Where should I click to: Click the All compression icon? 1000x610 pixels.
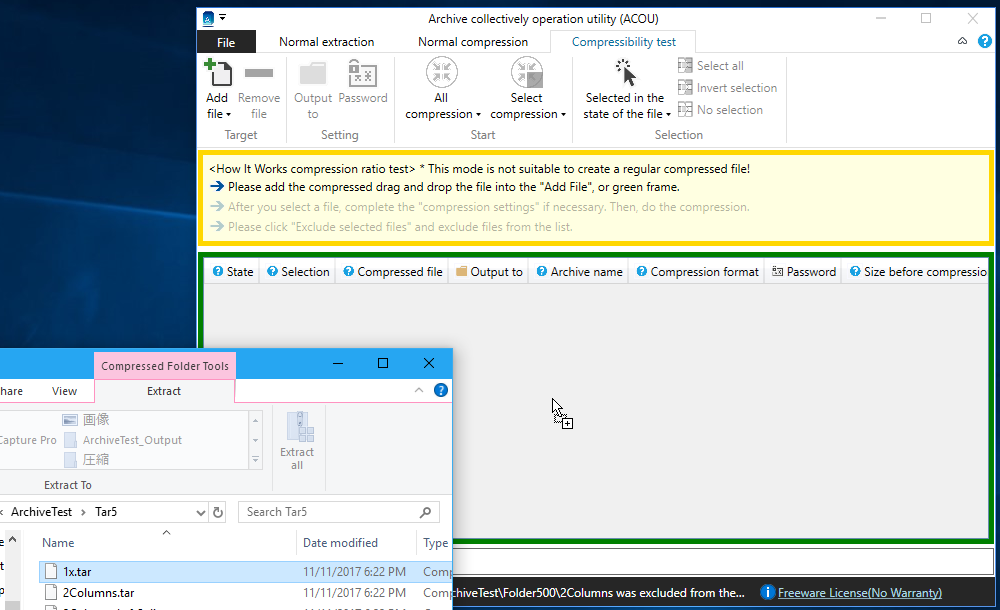[441, 73]
